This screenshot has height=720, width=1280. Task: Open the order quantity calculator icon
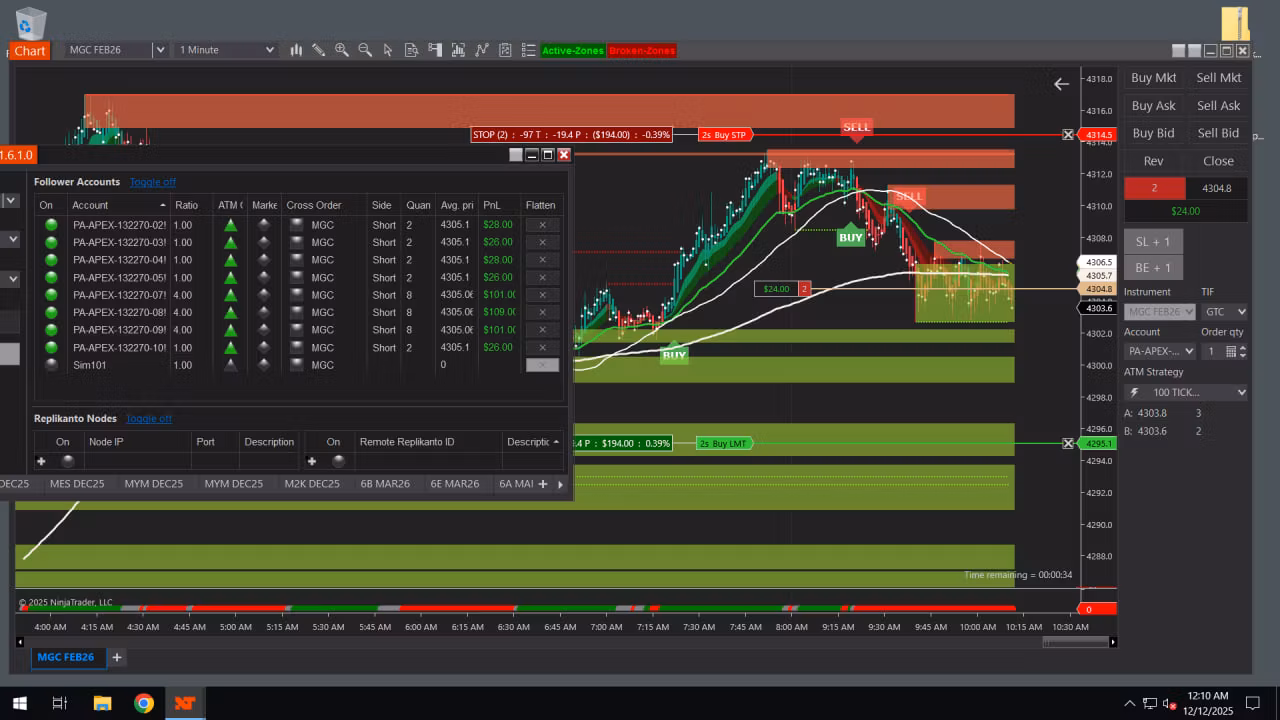pos(1231,352)
